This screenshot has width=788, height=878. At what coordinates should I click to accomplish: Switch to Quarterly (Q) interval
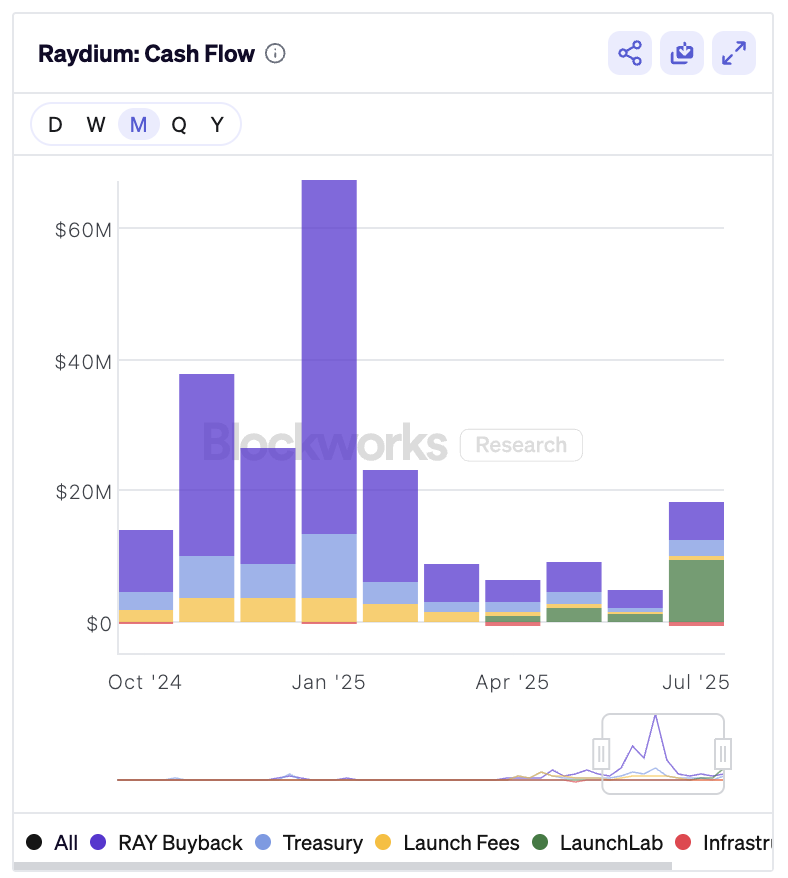(179, 124)
